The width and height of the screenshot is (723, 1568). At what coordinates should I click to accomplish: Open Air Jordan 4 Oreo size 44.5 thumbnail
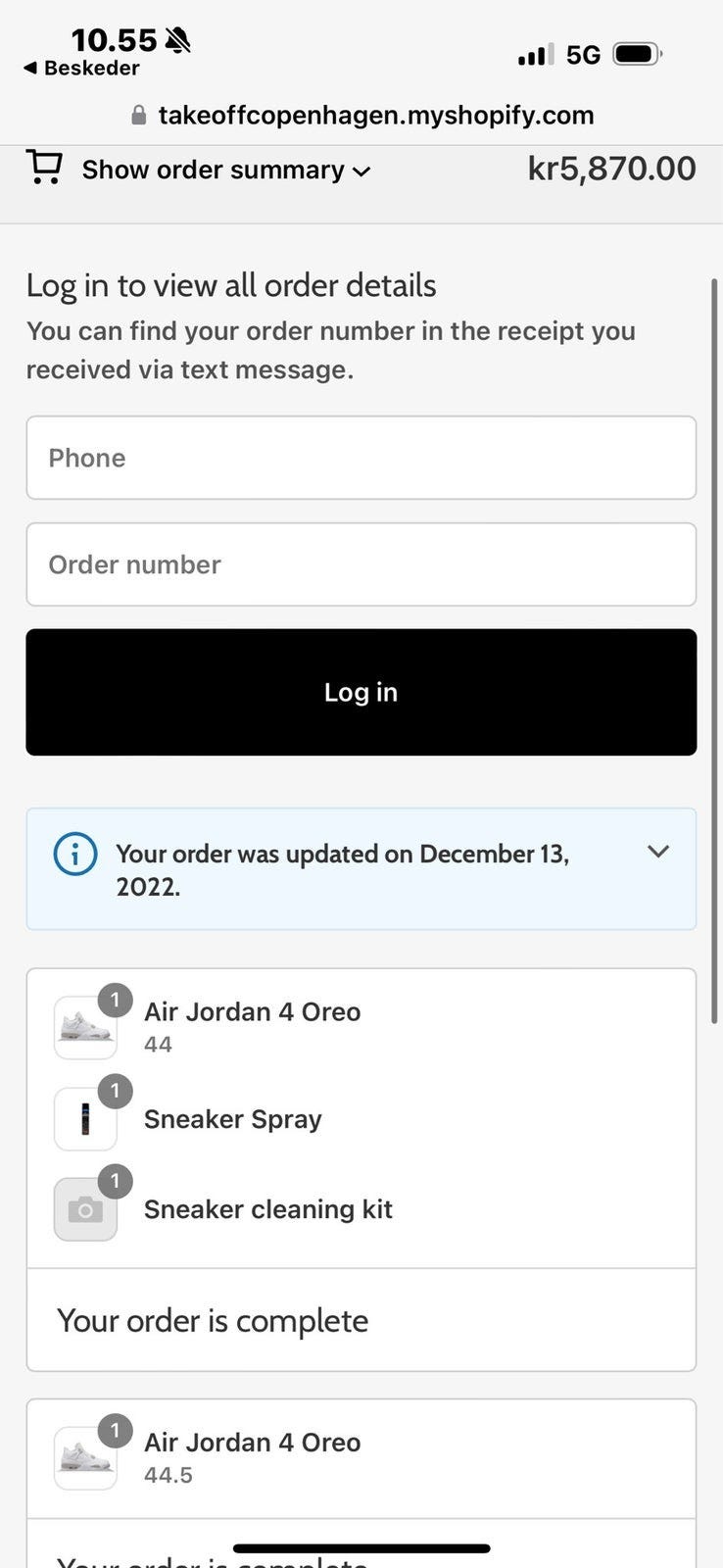coord(85,1457)
